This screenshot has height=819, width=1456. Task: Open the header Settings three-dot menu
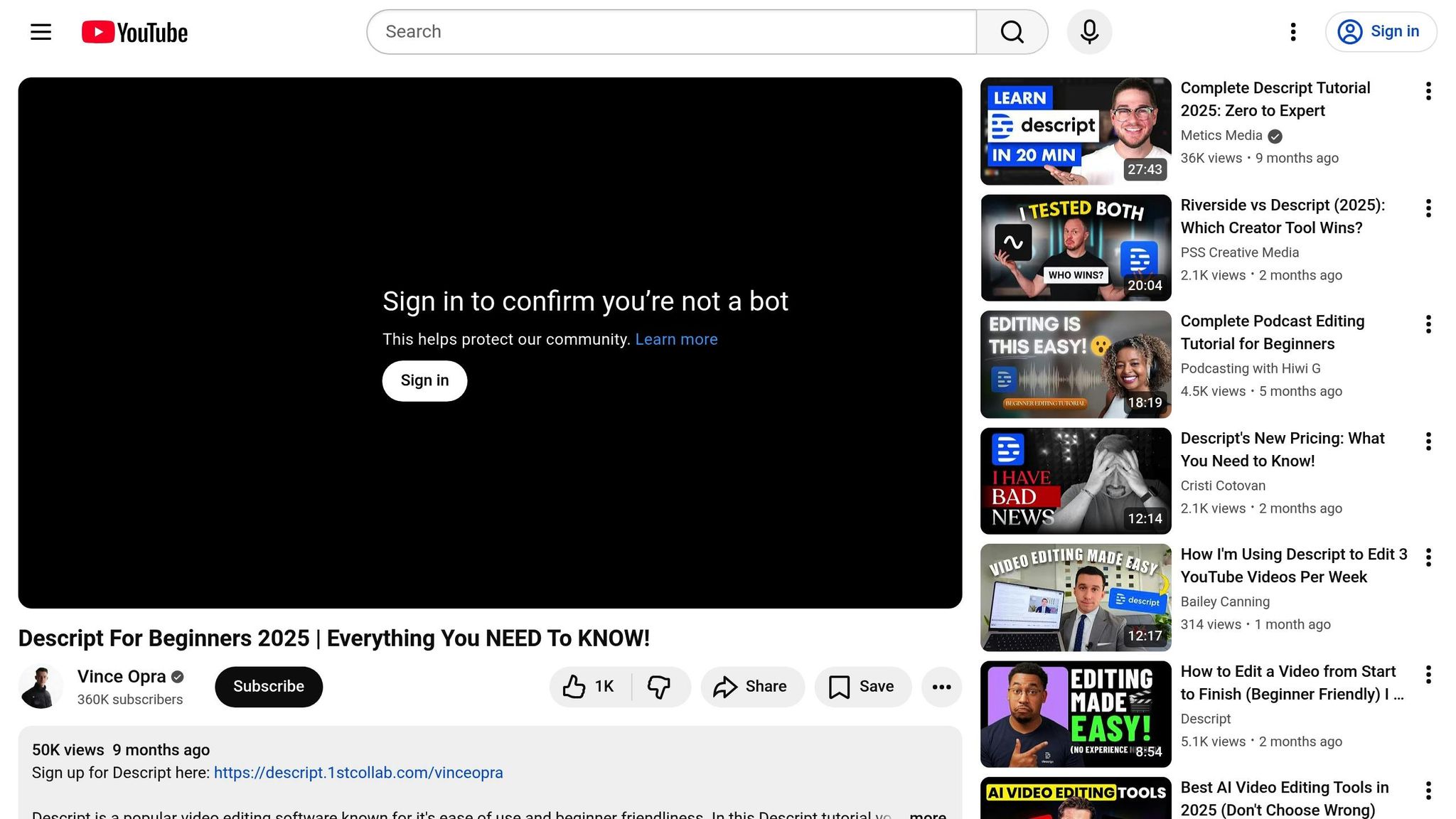coord(1293,32)
